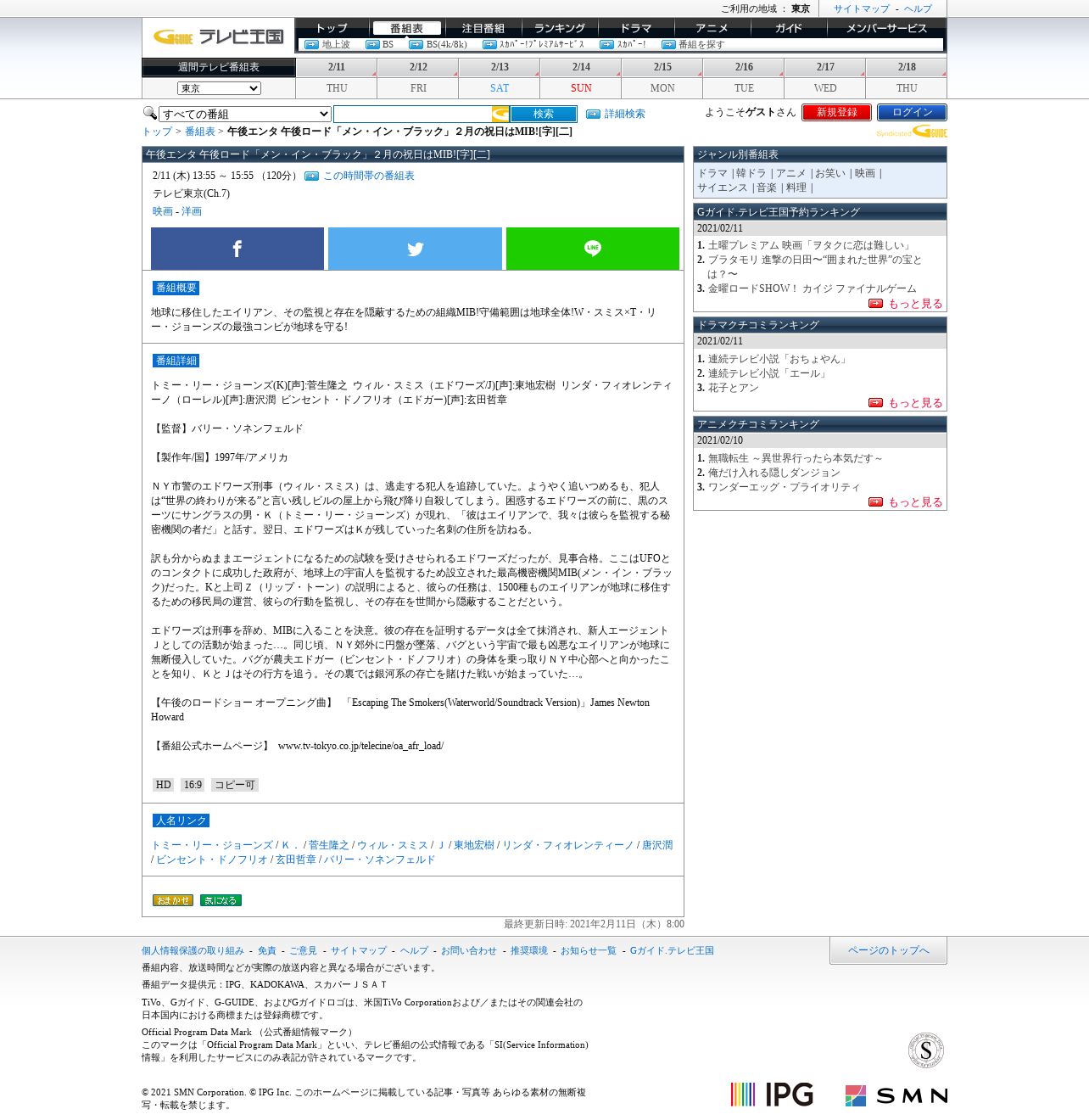Click the 気になる tag button
Screen dimensions: 1089x1120
coord(221,900)
